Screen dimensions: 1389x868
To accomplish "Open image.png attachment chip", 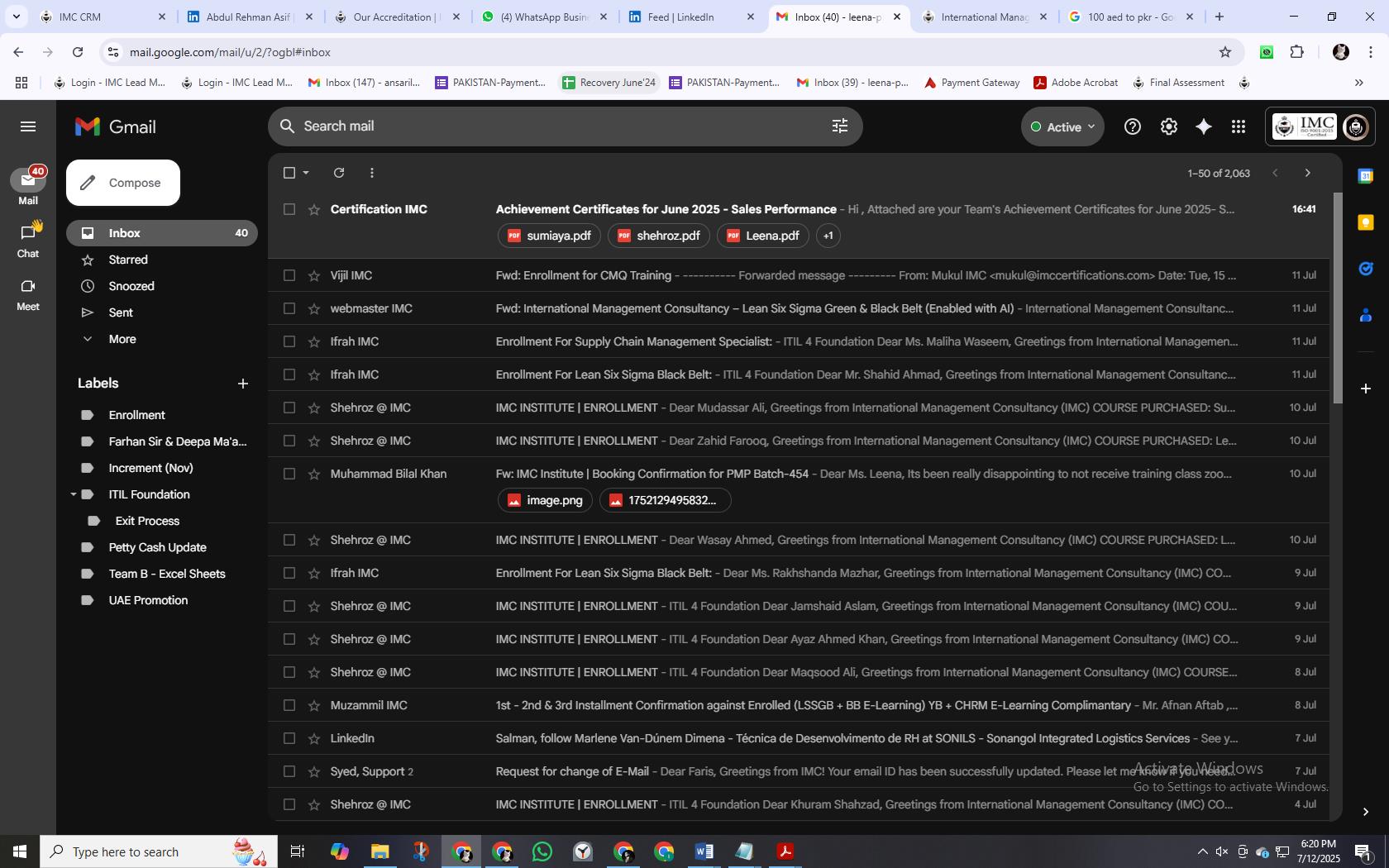I will 545,500.
